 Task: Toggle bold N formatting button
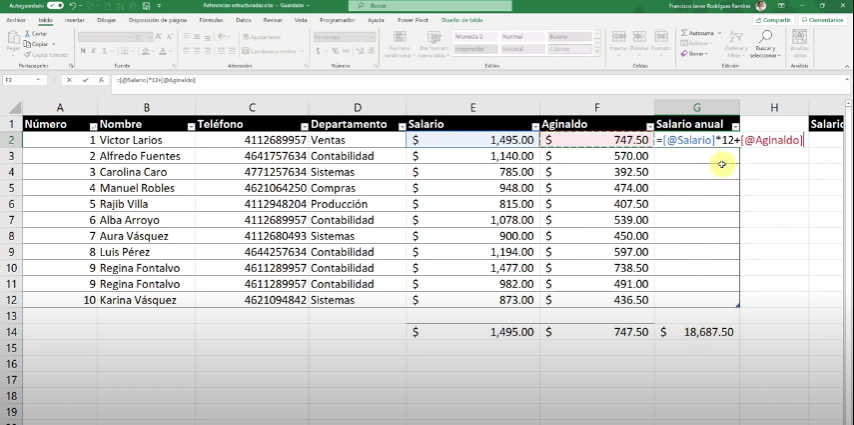coord(83,51)
